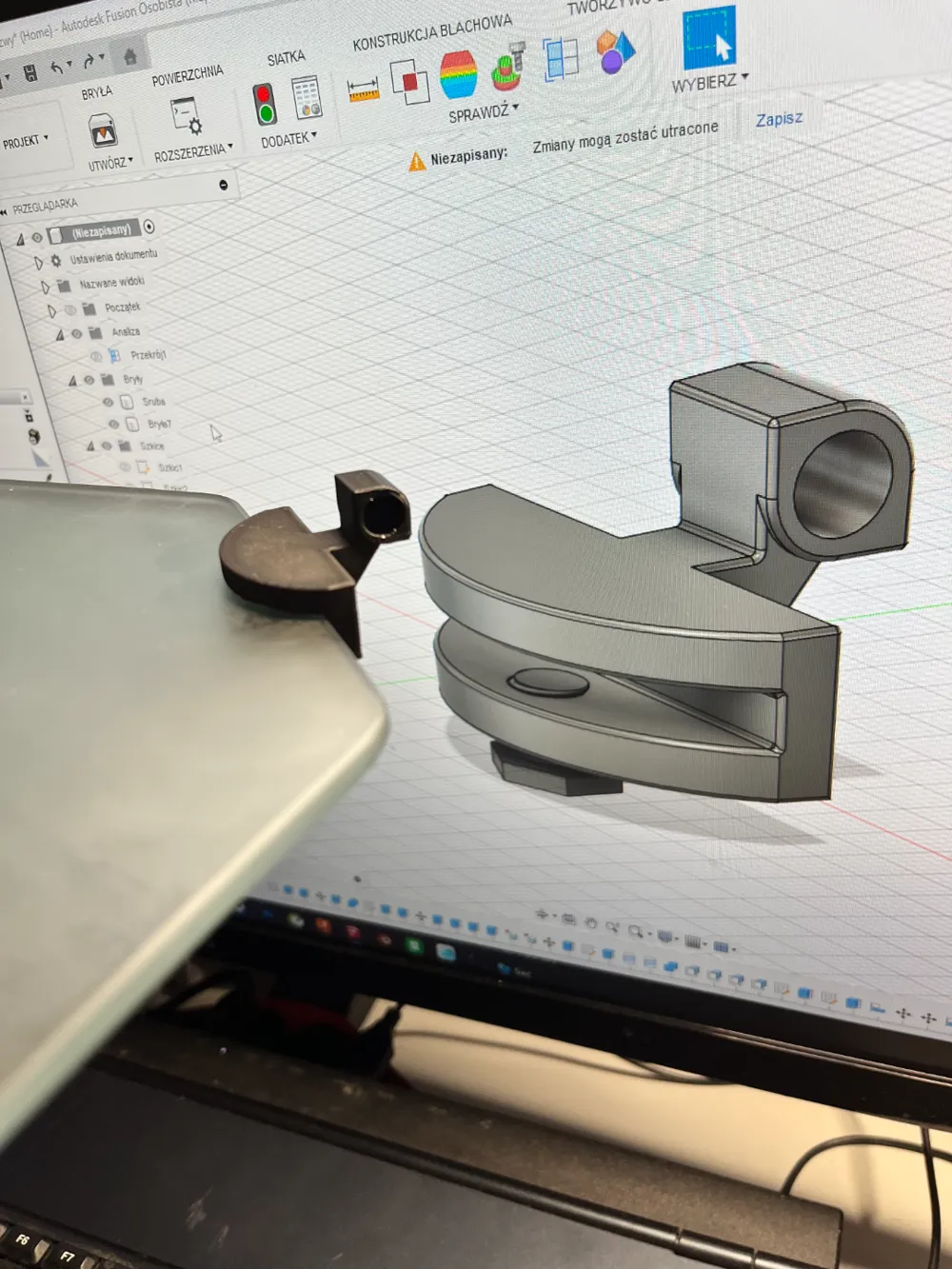Click the Rozszerzenia script settings icon
This screenshot has height=1269, width=952.
(187, 115)
